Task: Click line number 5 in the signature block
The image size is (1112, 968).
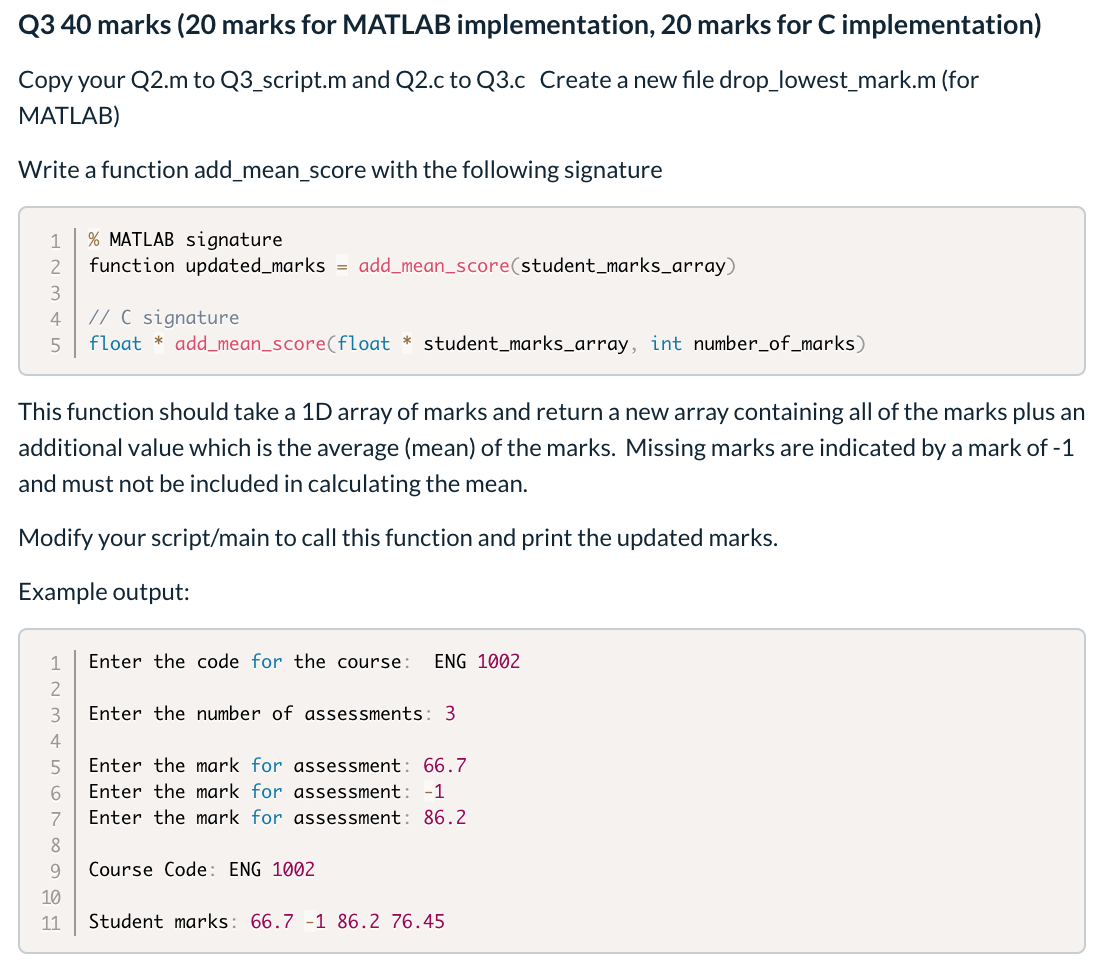Action: coord(55,343)
